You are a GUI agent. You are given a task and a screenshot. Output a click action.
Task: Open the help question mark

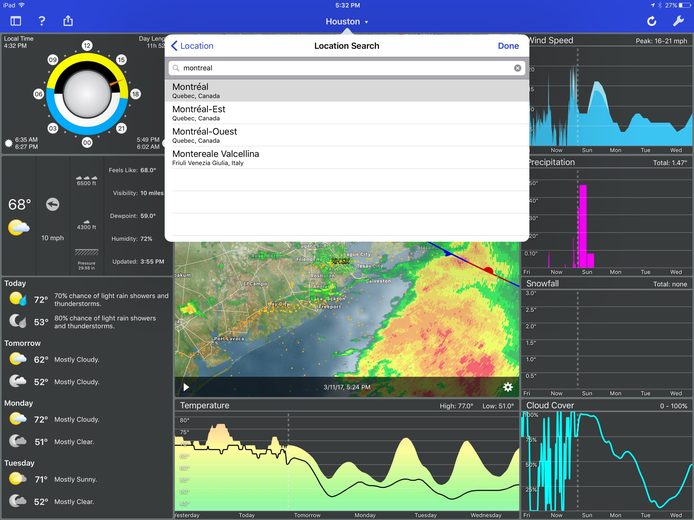tap(42, 21)
